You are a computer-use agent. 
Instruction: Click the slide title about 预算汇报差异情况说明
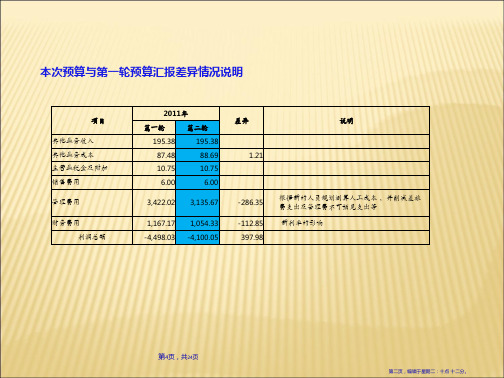(141, 72)
